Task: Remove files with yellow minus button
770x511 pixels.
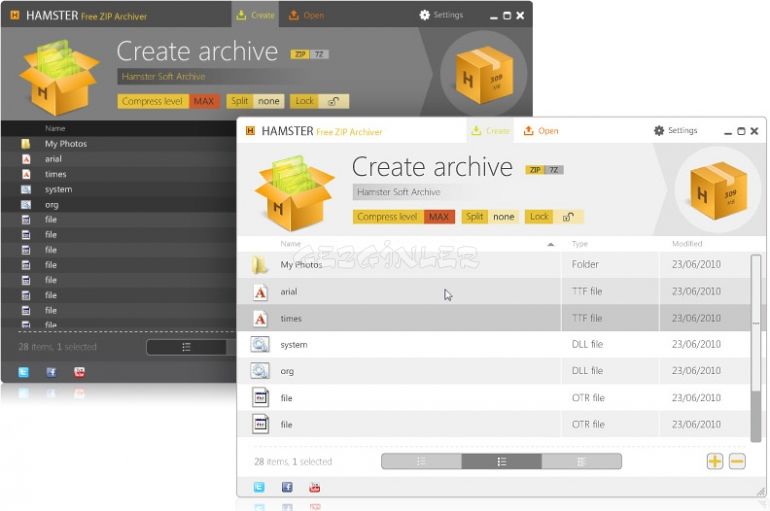Action: [737, 461]
